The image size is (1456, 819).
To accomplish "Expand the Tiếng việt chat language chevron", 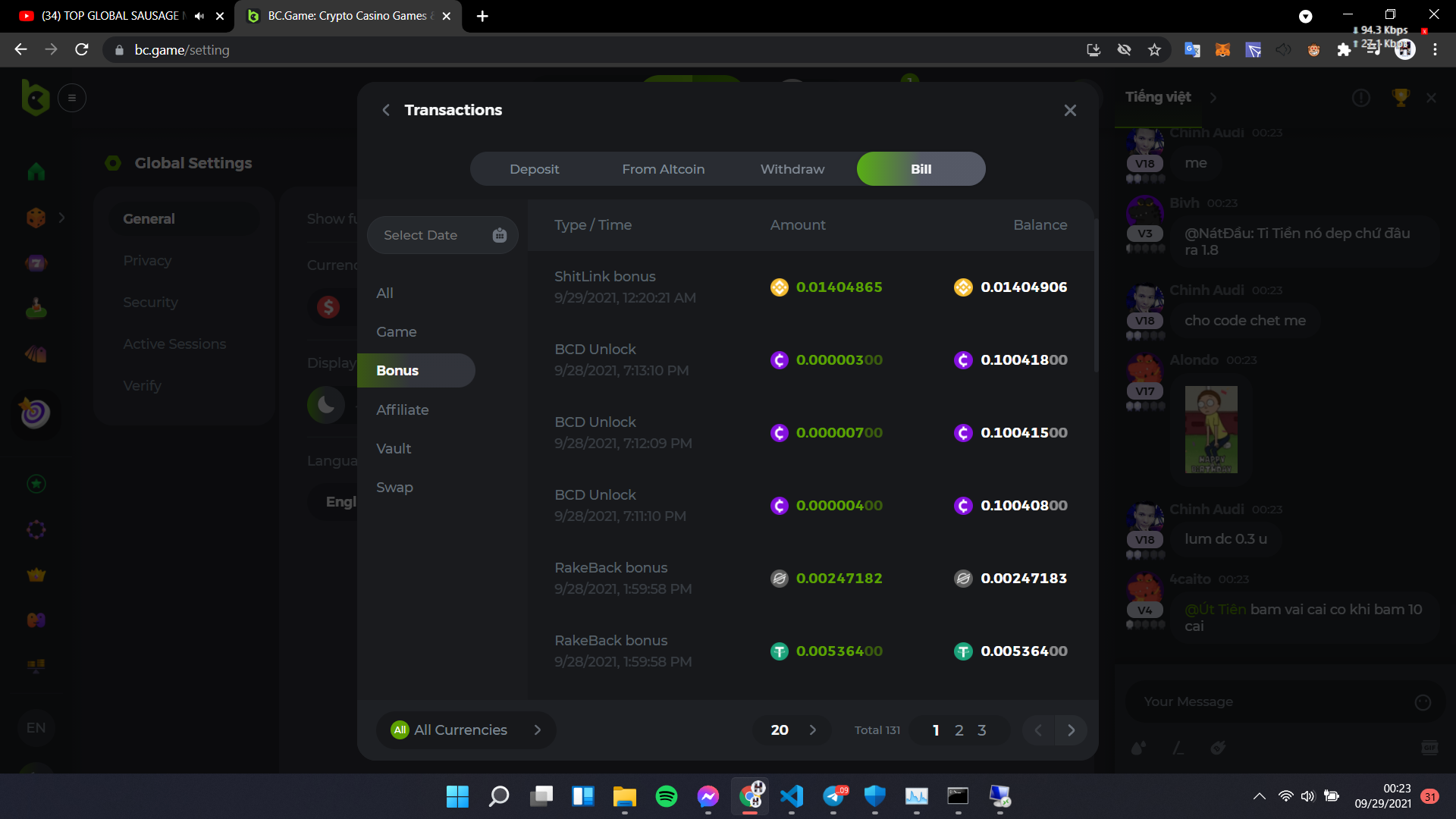I will (1213, 97).
